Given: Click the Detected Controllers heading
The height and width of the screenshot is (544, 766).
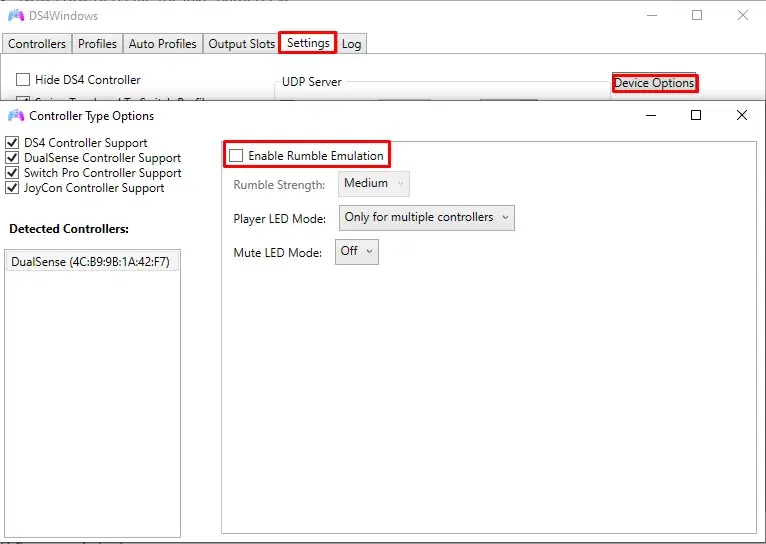Looking at the screenshot, I should tap(69, 229).
